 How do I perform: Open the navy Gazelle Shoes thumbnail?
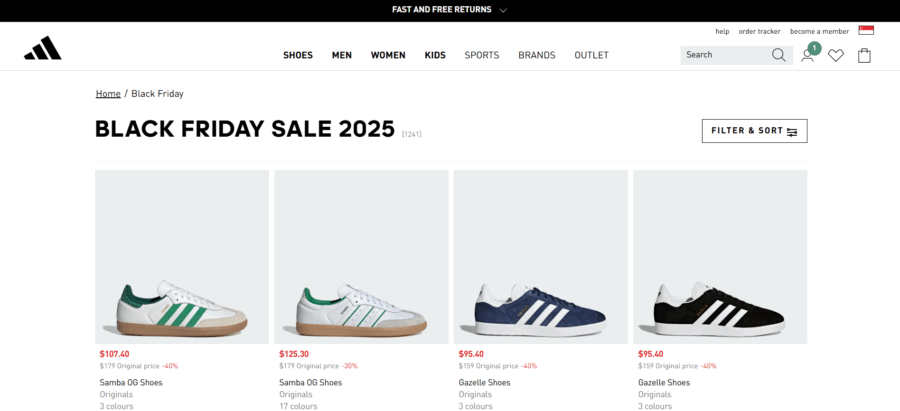540,257
